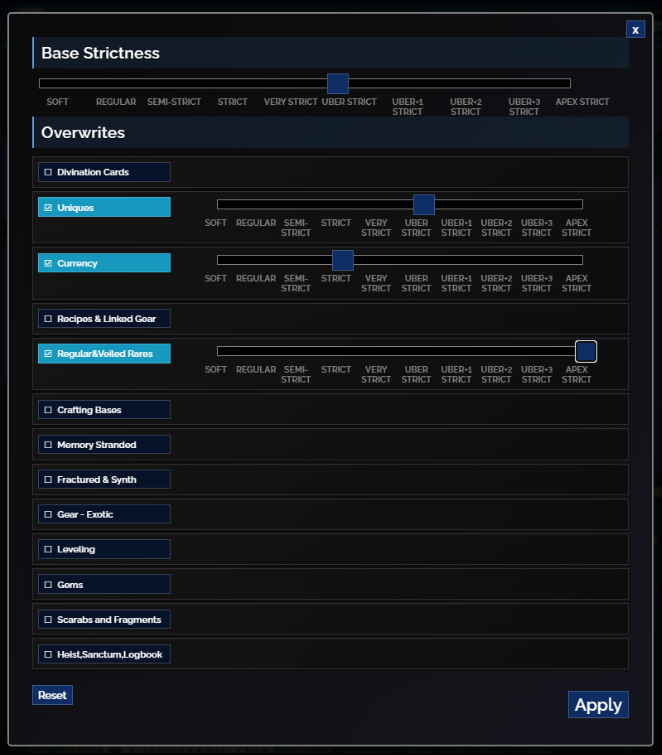The height and width of the screenshot is (755, 662).
Task: Select VERY STRICT under Base Strictness
Action: (x=290, y=102)
